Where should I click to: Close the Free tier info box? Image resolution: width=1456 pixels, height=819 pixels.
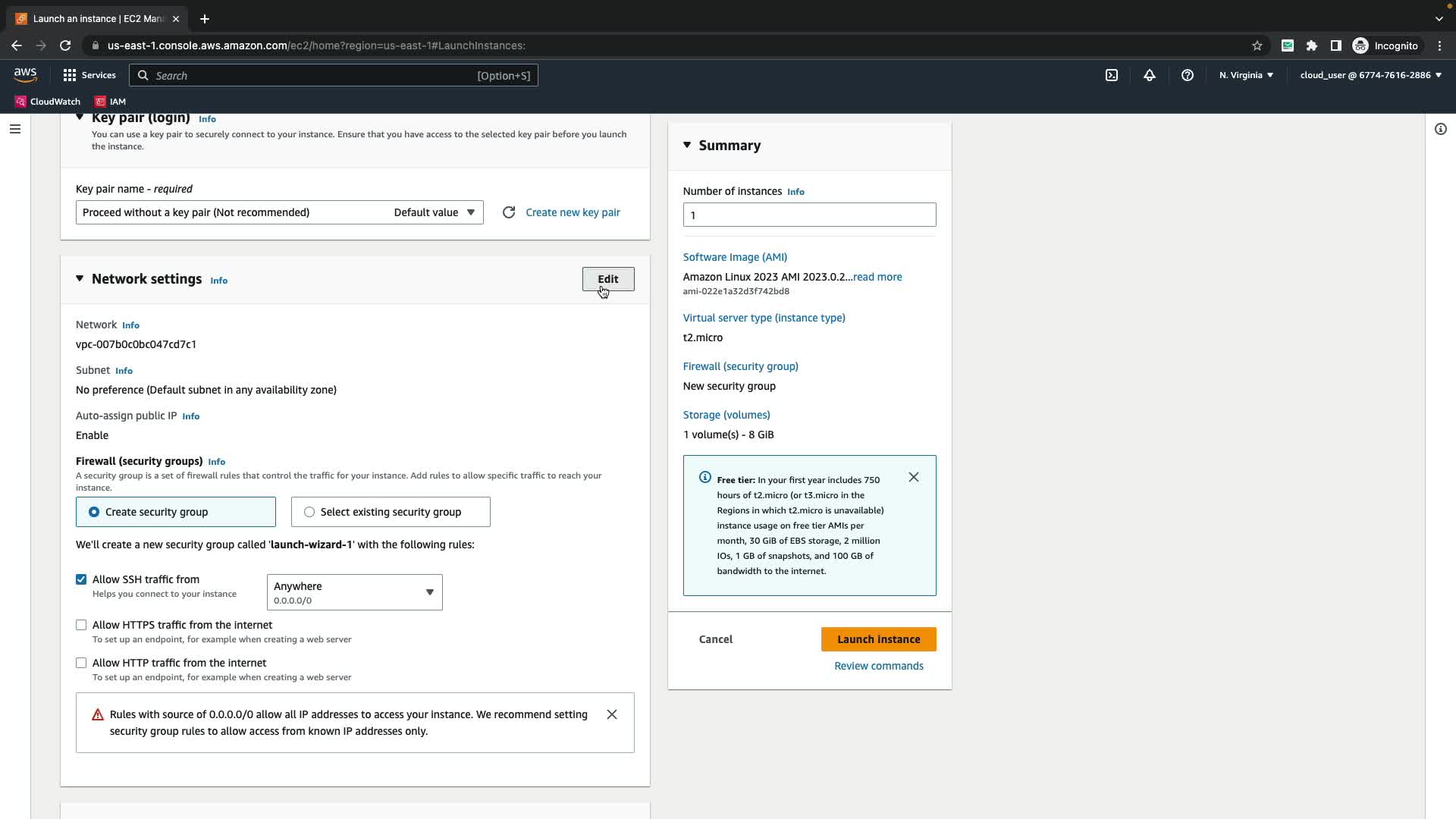(x=914, y=477)
